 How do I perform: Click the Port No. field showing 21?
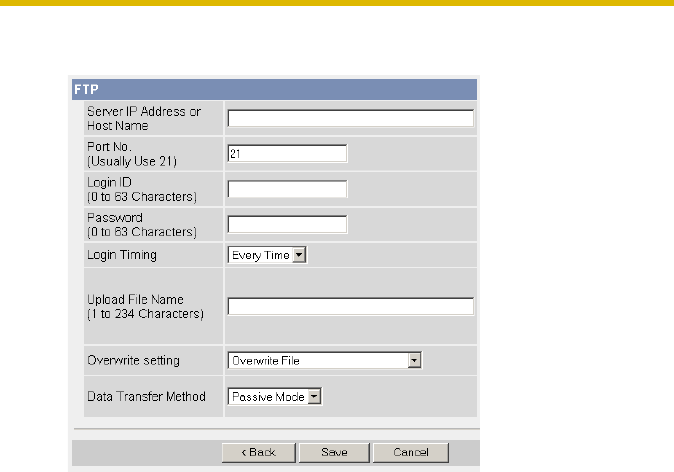(x=287, y=153)
